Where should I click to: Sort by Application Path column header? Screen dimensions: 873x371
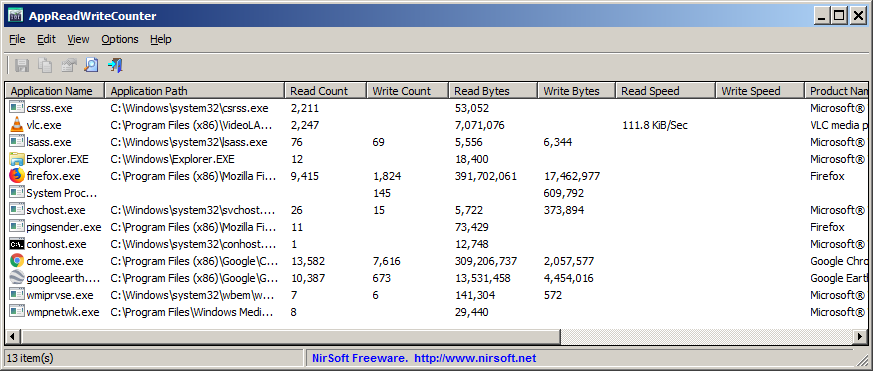195,91
